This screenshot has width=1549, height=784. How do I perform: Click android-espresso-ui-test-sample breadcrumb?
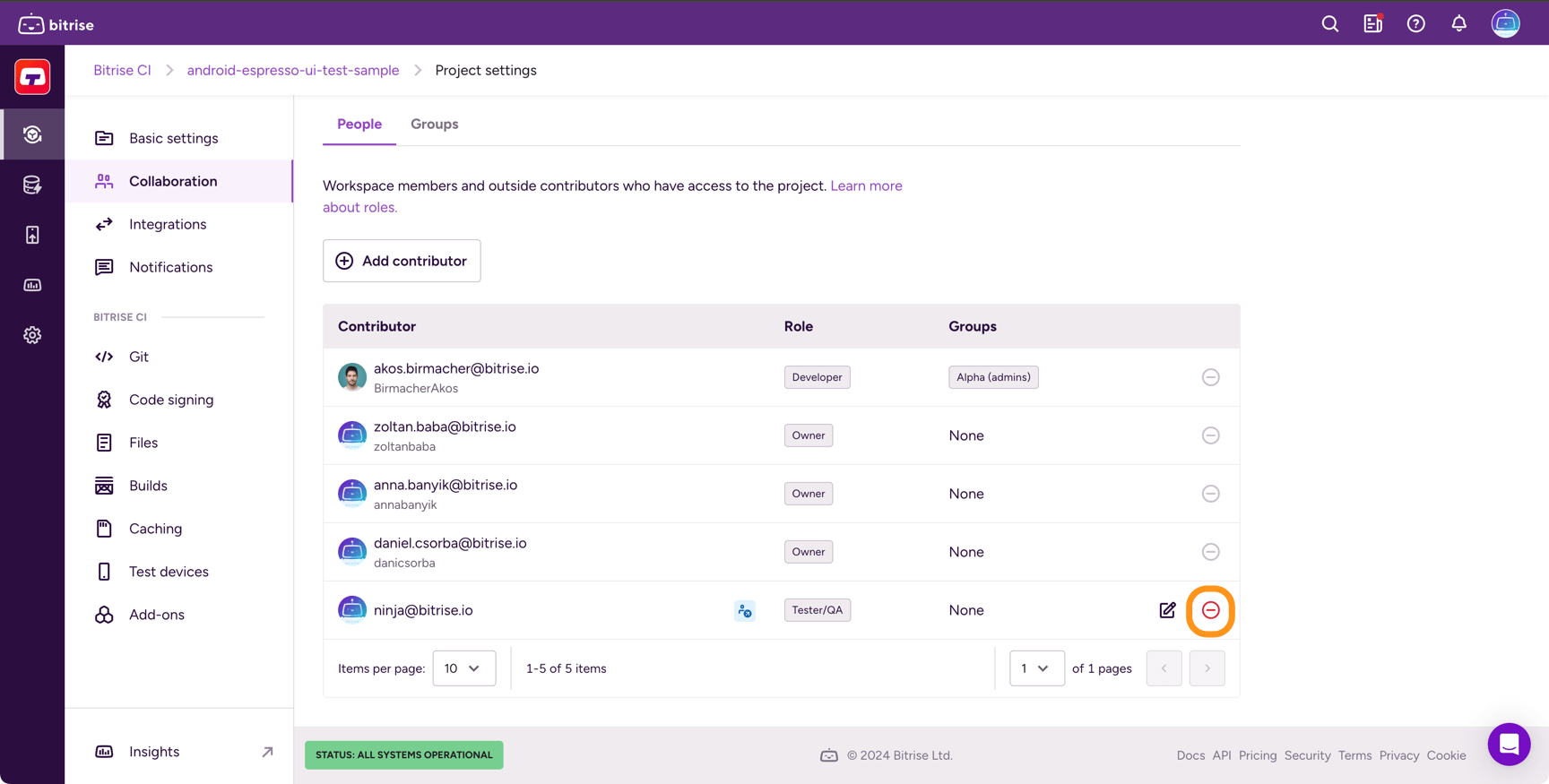coord(293,71)
